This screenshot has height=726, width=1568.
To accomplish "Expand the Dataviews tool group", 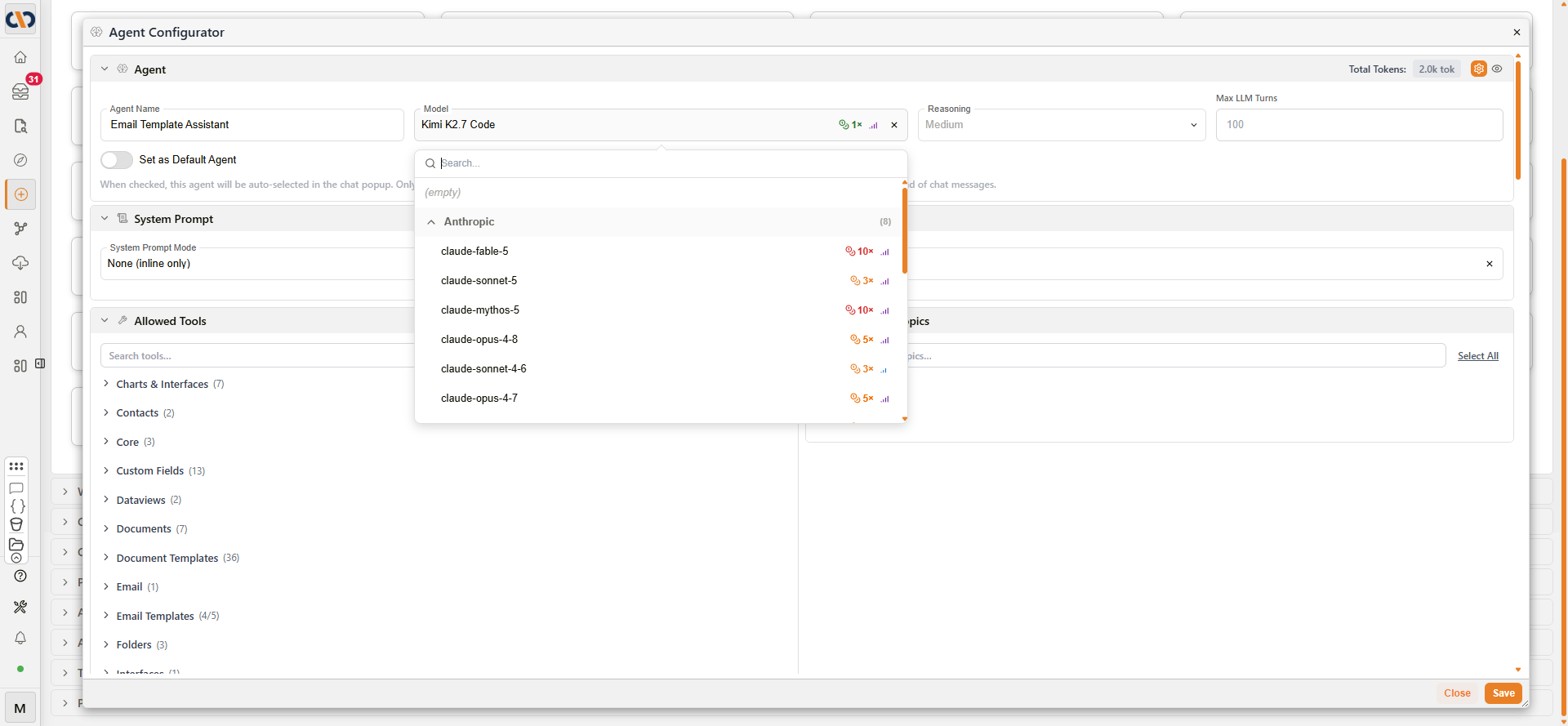I will point(106,500).
